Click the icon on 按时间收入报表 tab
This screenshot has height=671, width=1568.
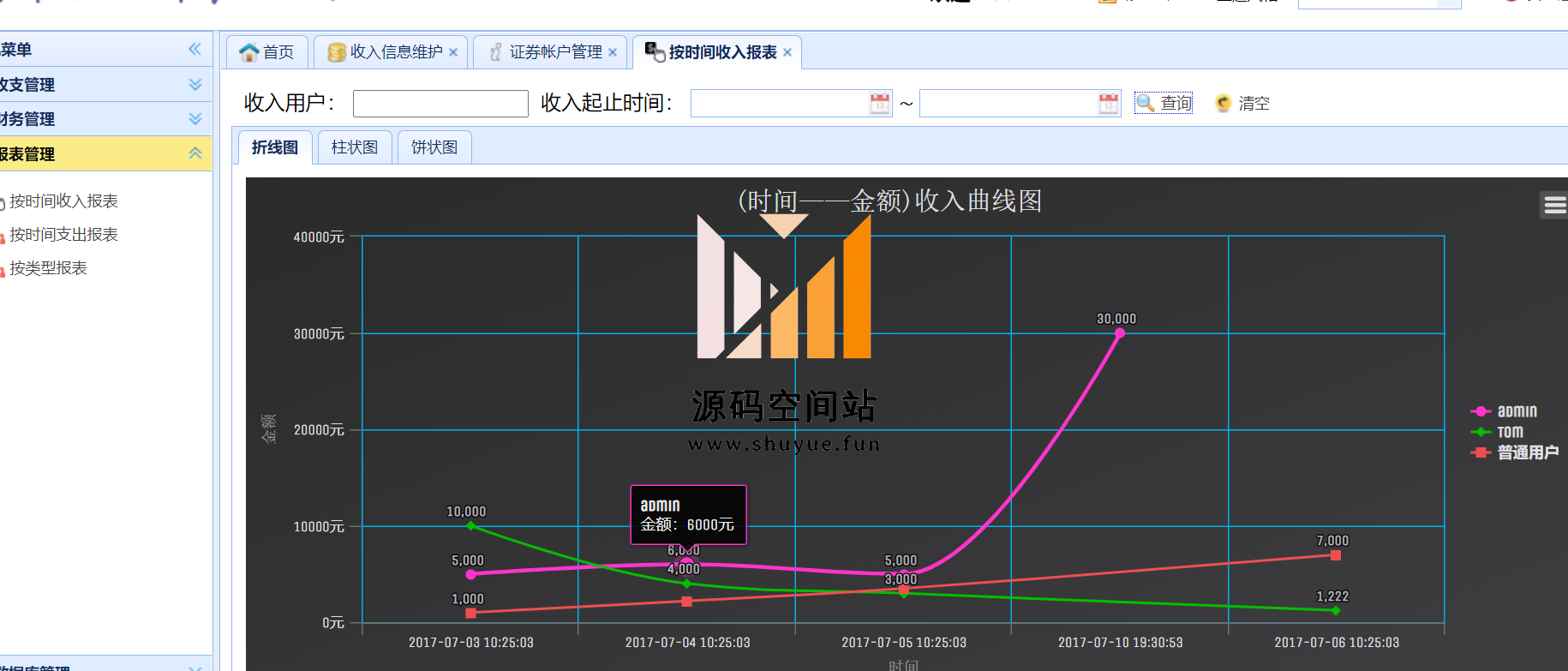pyautogui.click(x=655, y=52)
